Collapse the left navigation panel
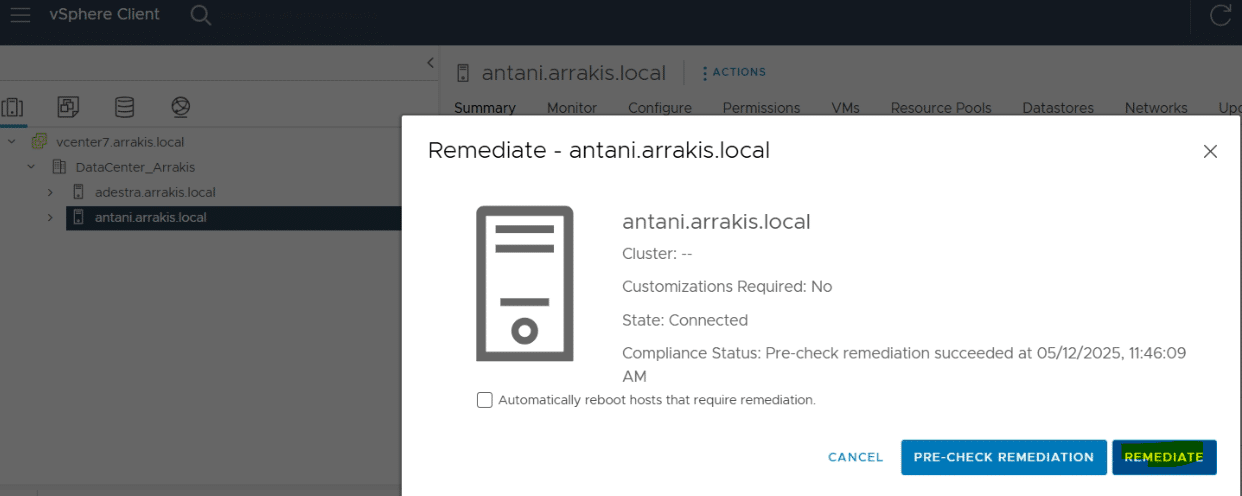This screenshot has width=1242, height=496. (430, 62)
